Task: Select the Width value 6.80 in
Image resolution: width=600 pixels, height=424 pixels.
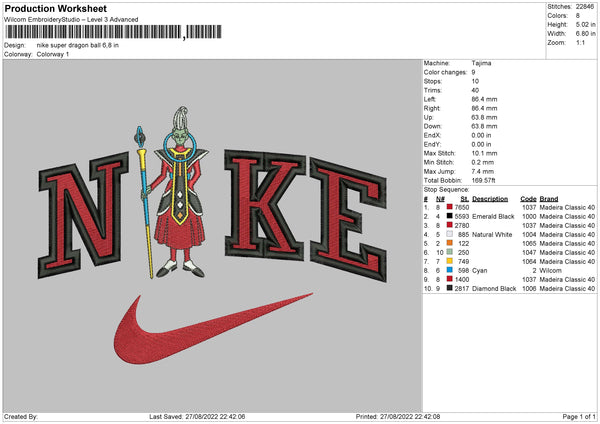Action: click(585, 34)
